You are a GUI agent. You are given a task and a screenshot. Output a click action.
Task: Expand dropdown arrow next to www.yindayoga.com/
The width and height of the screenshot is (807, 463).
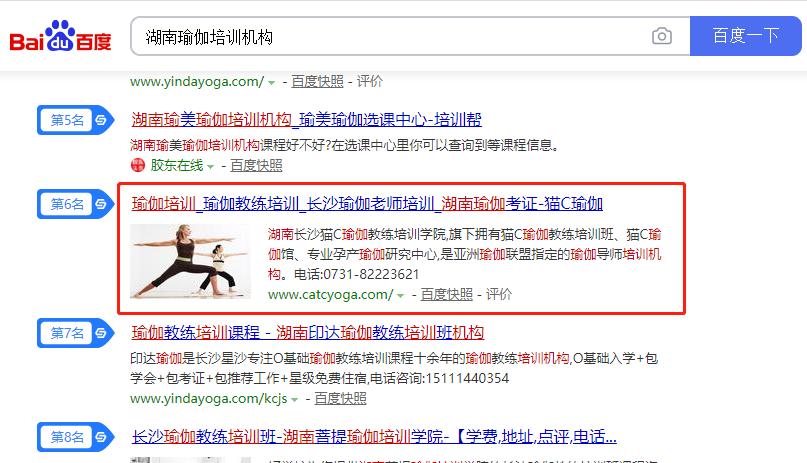coord(271,82)
